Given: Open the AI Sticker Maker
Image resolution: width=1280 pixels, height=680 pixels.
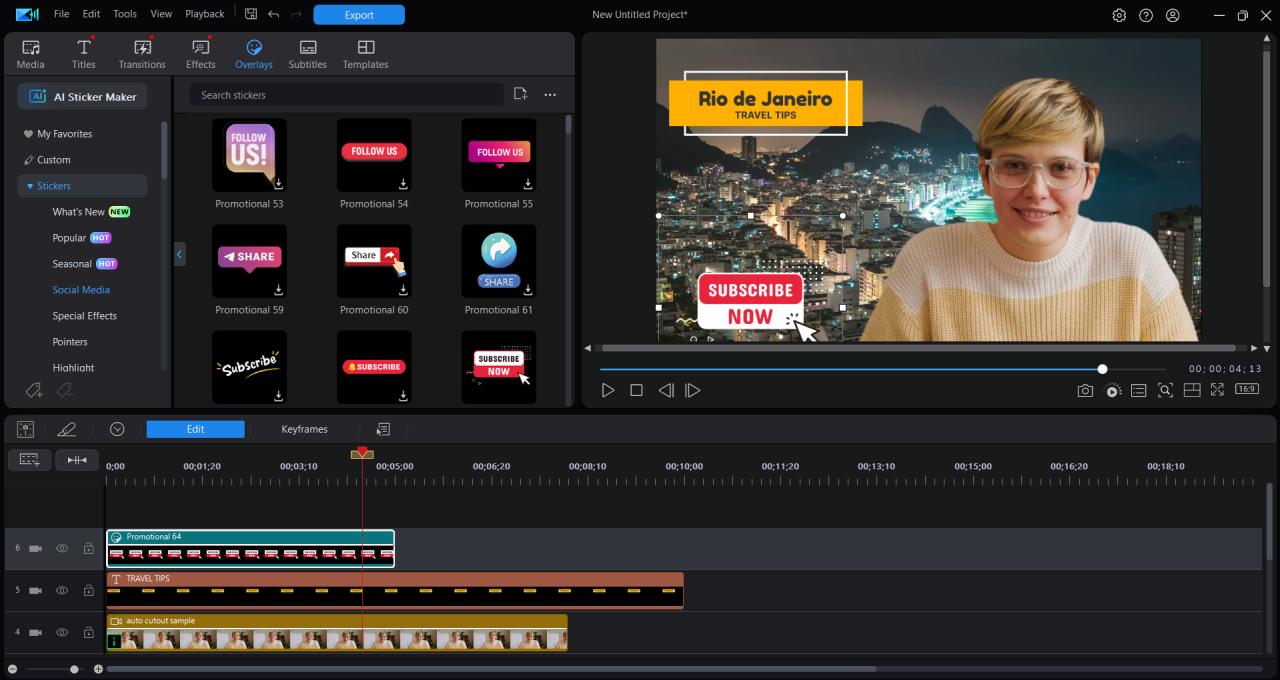Looking at the screenshot, I should (81, 96).
